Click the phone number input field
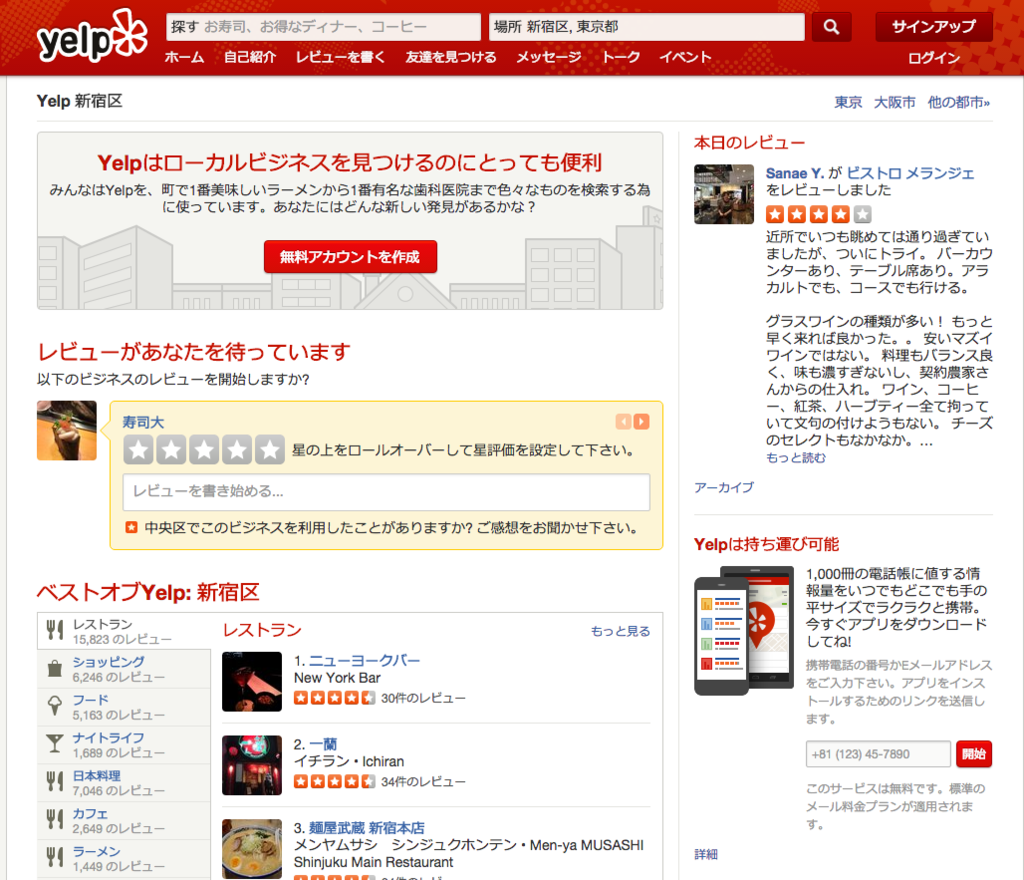This screenshot has width=1024, height=880. tap(878, 754)
